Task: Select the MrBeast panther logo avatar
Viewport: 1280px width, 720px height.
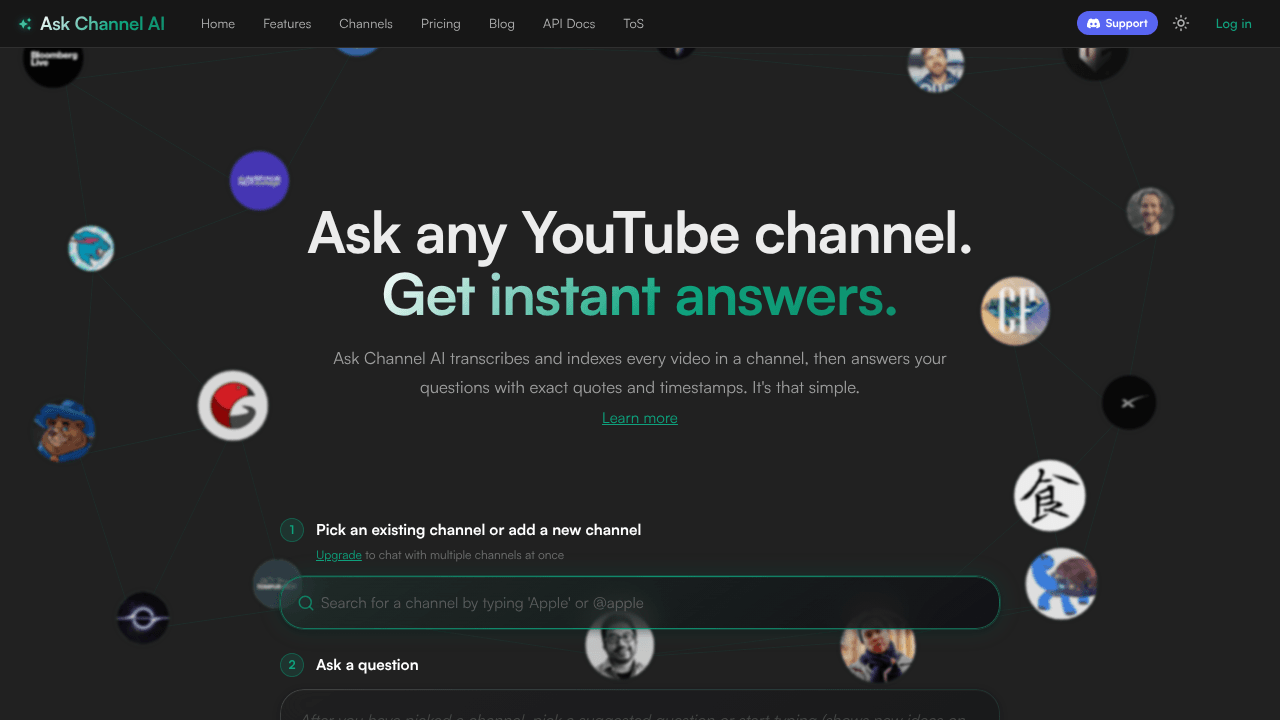Action: tap(91, 249)
